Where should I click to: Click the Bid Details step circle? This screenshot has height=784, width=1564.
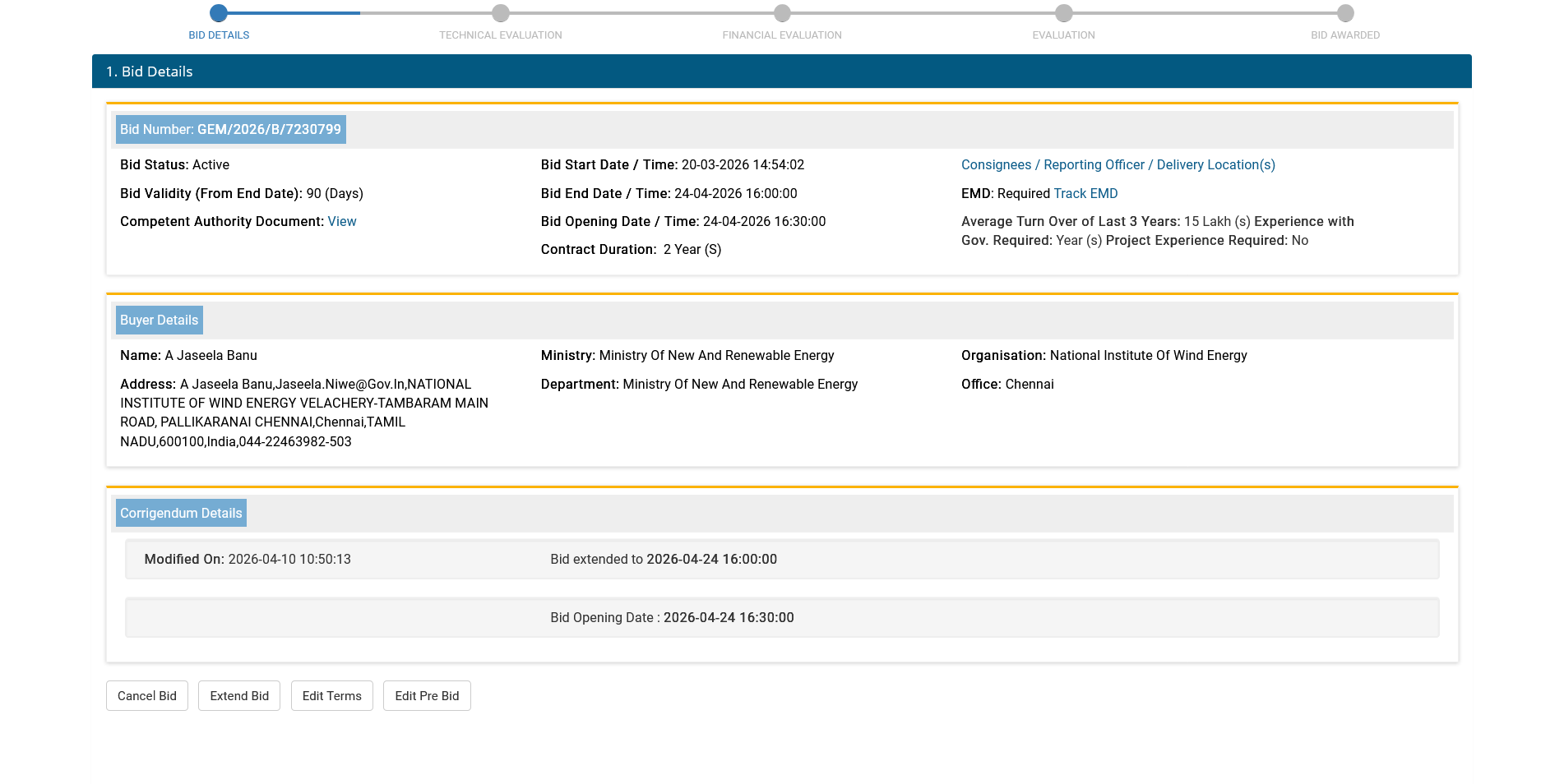point(219,13)
